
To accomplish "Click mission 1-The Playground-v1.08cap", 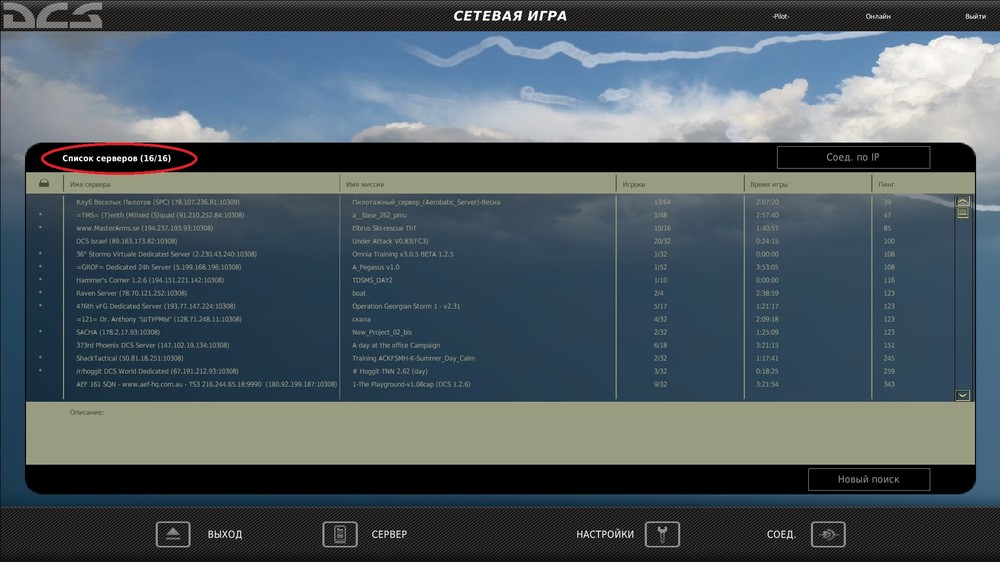I will pyautogui.click(x=411, y=384).
